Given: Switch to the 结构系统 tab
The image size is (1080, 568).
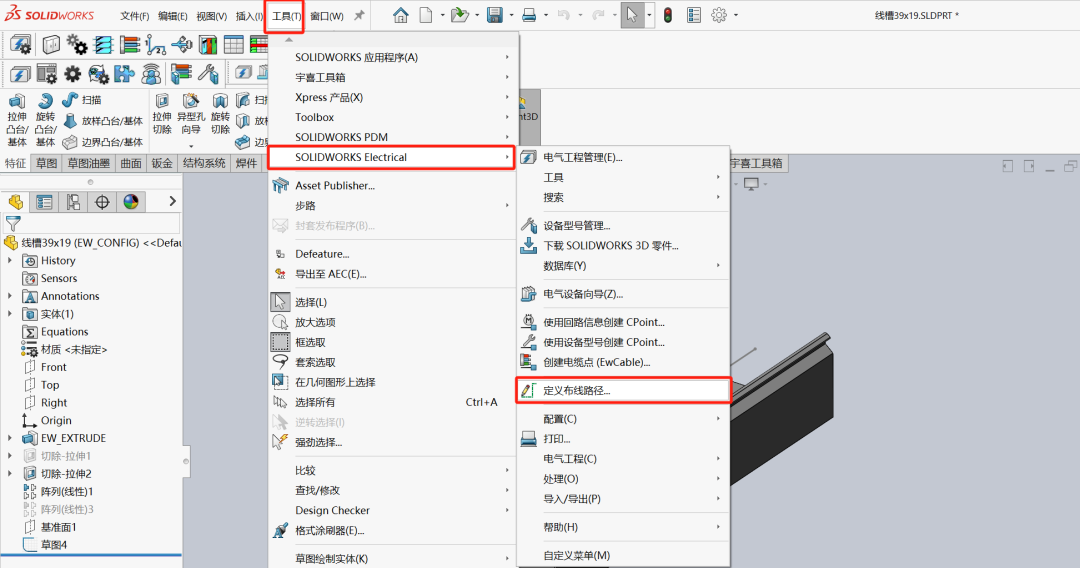Looking at the screenshot, I should (205, 163).
